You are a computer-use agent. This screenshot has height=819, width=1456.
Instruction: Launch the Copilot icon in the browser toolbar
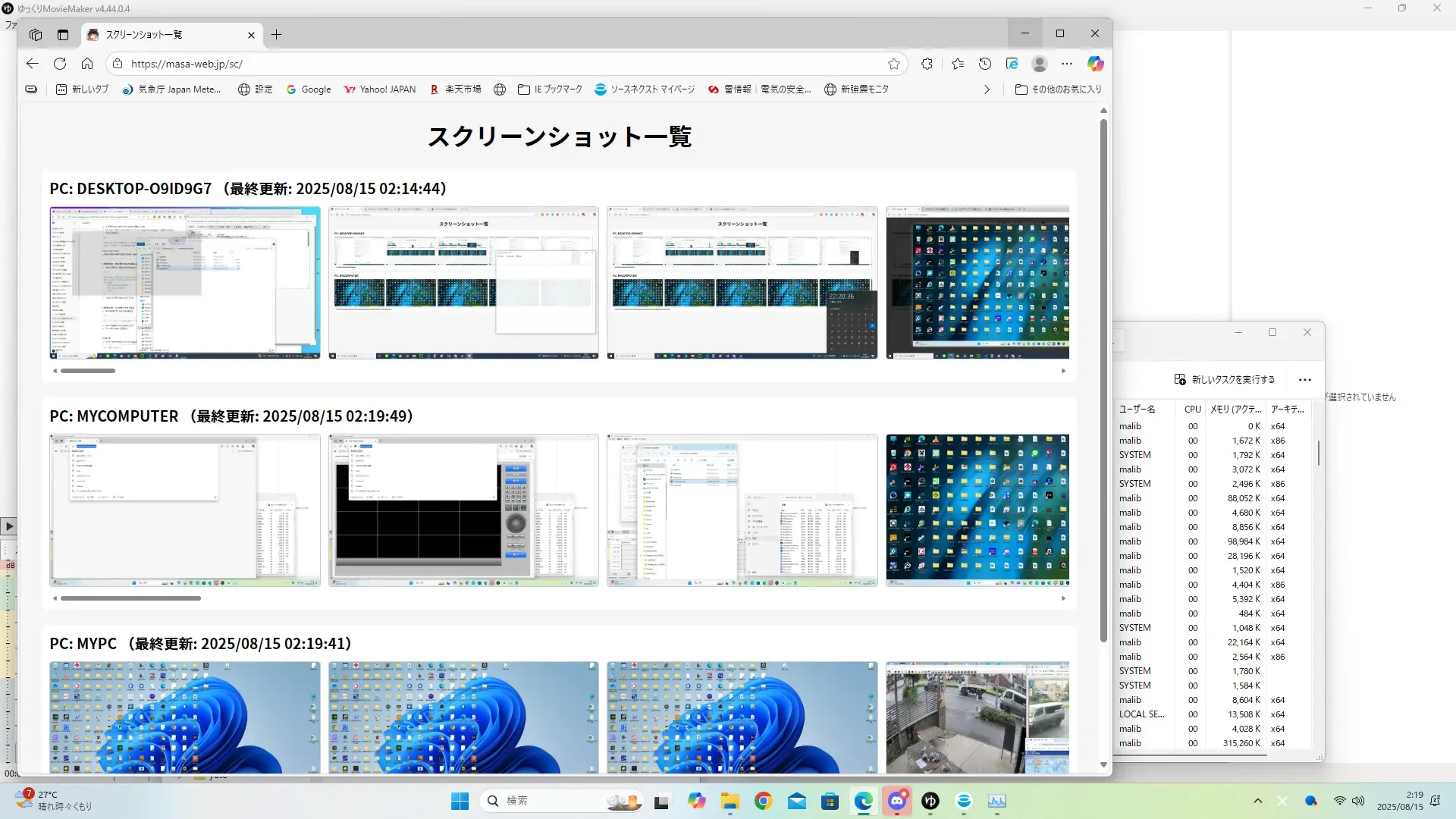click(1095, 64)
